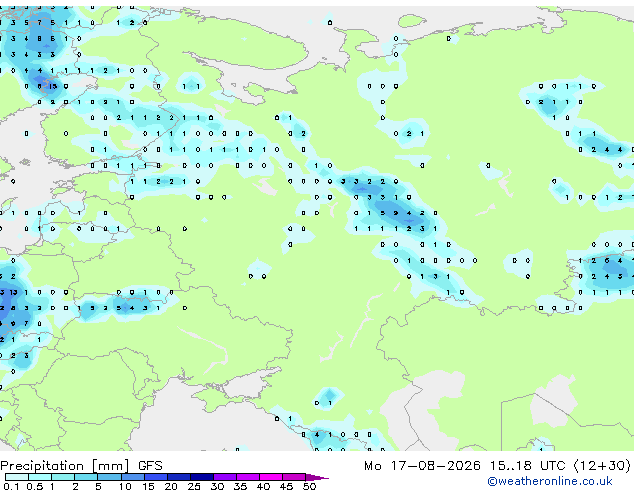Screen dimensions: 634x490
Task: Click the 1–2 mm legend color box
Action: click(x=63, y=477)
